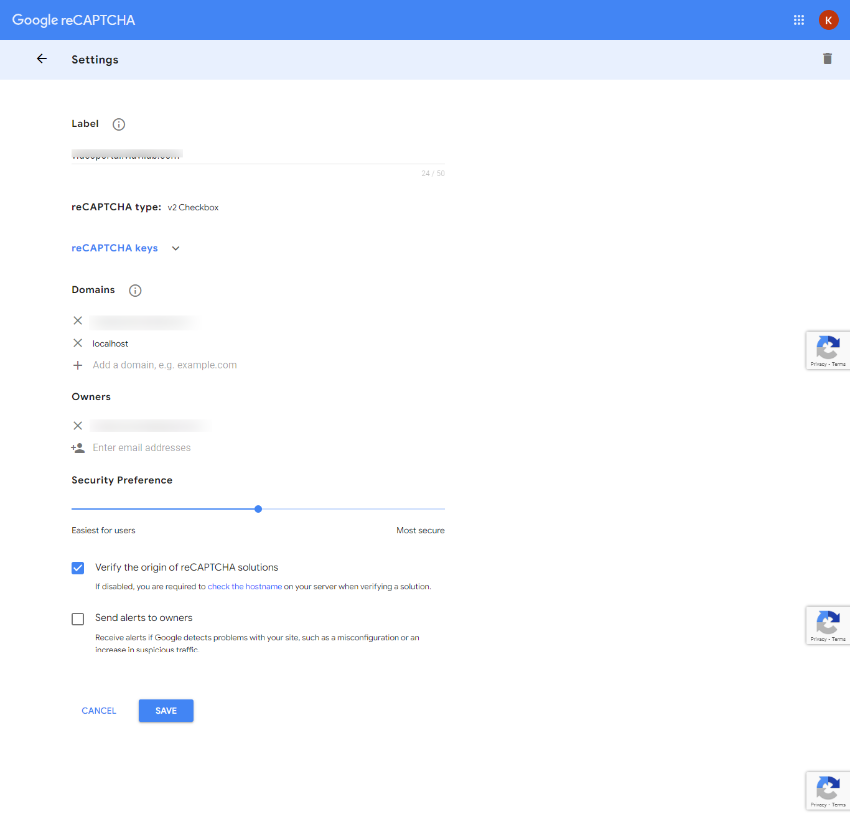
Task: Remove the localhost domain
Action: [78, 343]
